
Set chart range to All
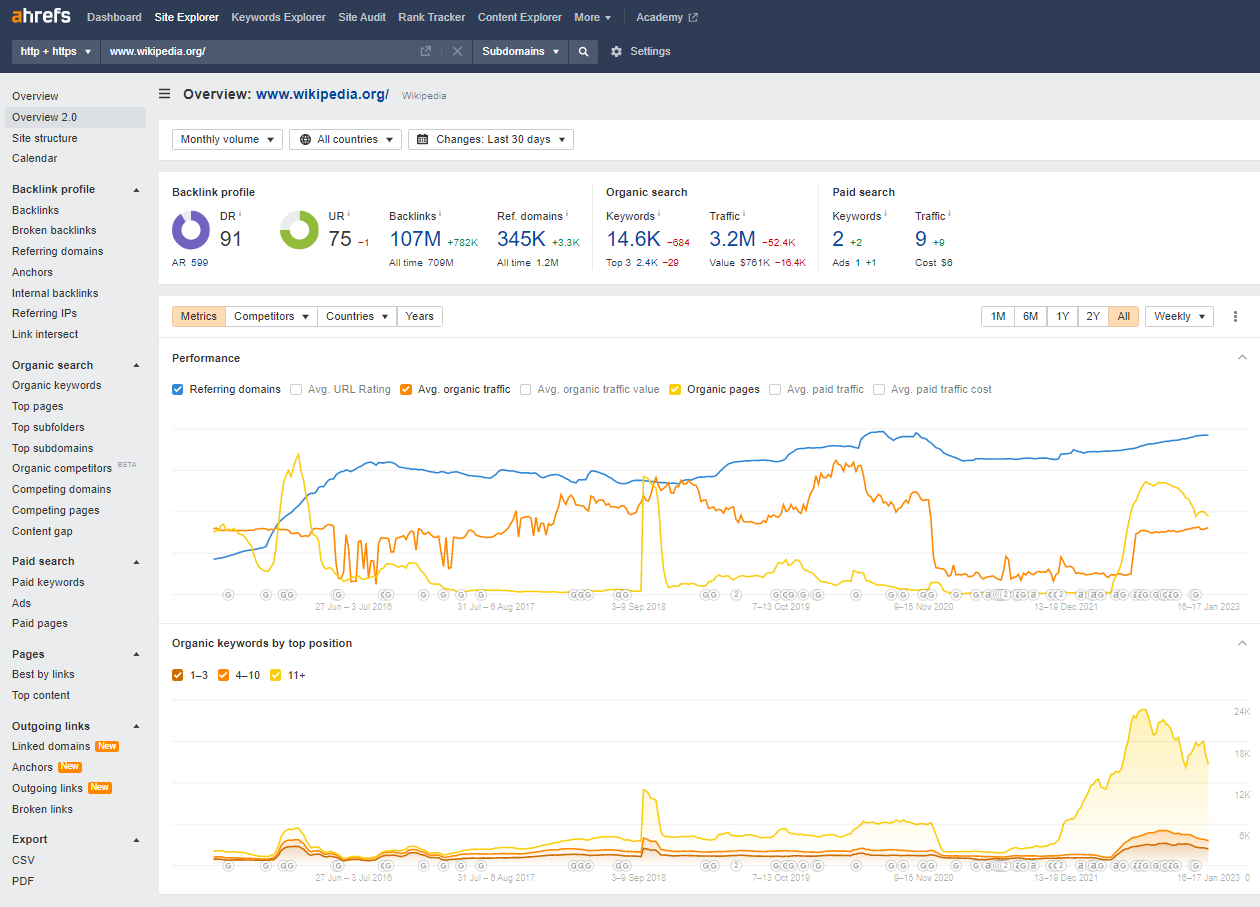point(1123,316)
